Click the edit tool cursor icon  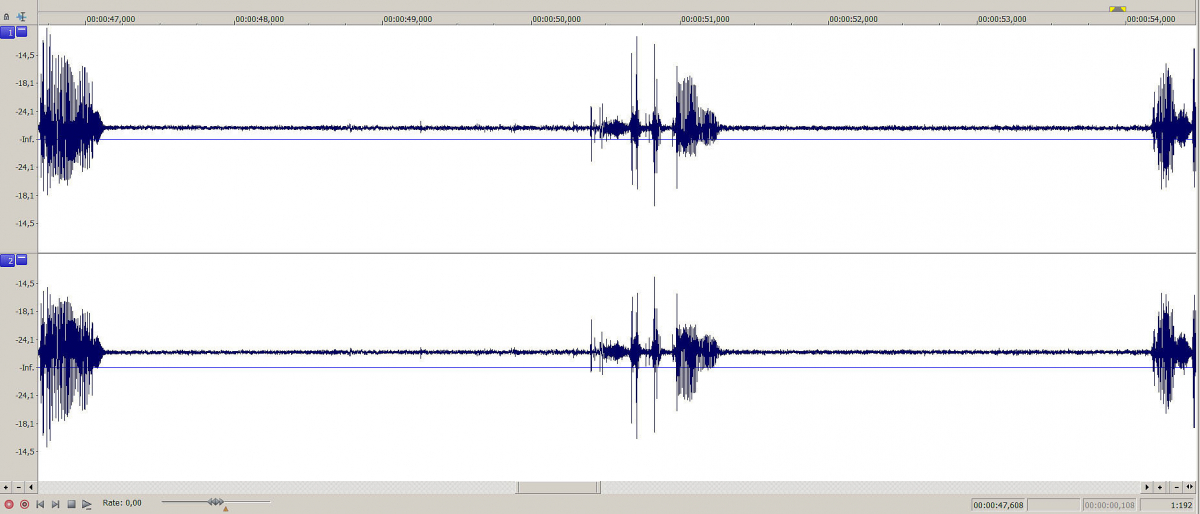pos(21,16)
